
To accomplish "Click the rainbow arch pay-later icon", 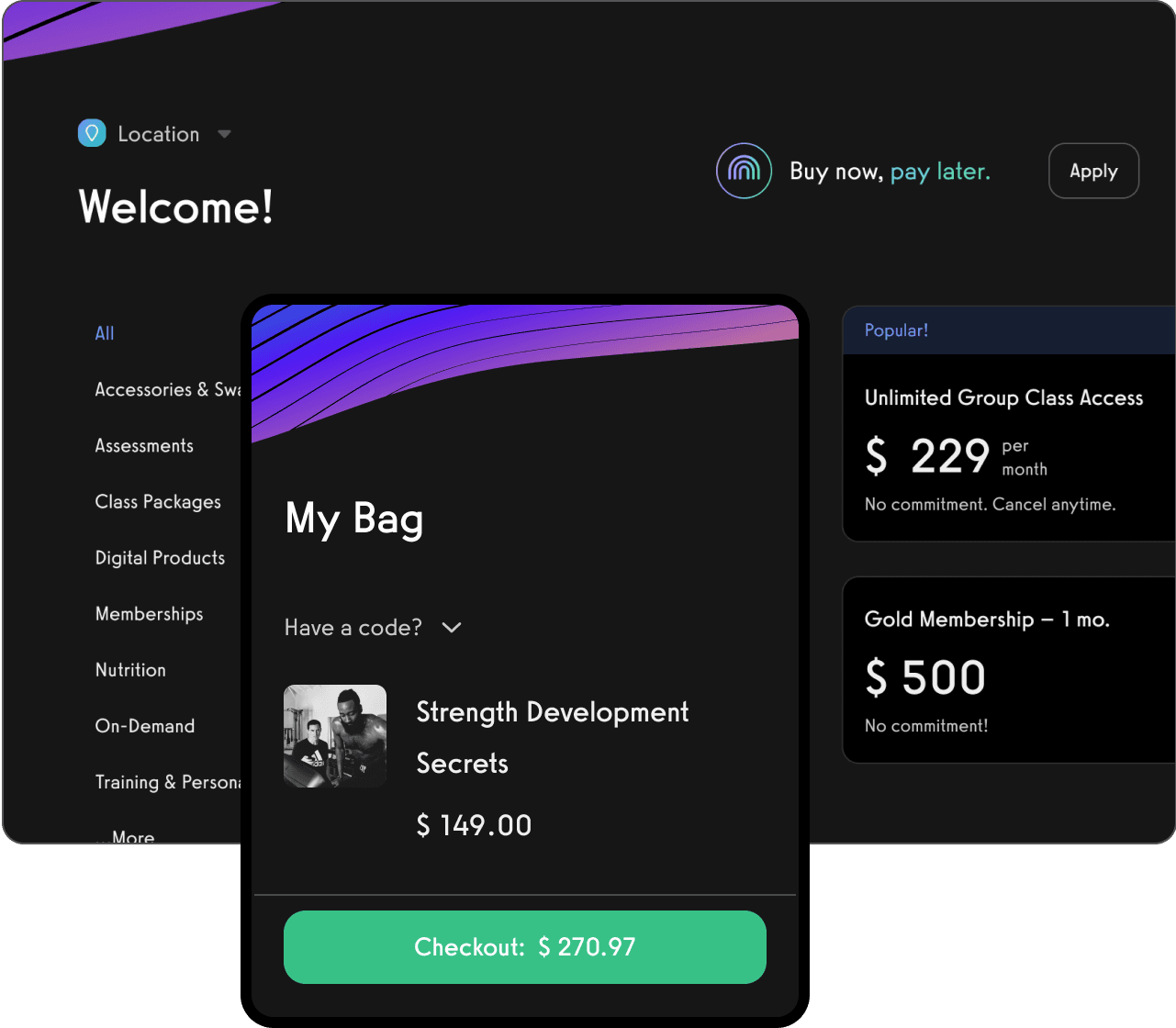I will 744,171.
